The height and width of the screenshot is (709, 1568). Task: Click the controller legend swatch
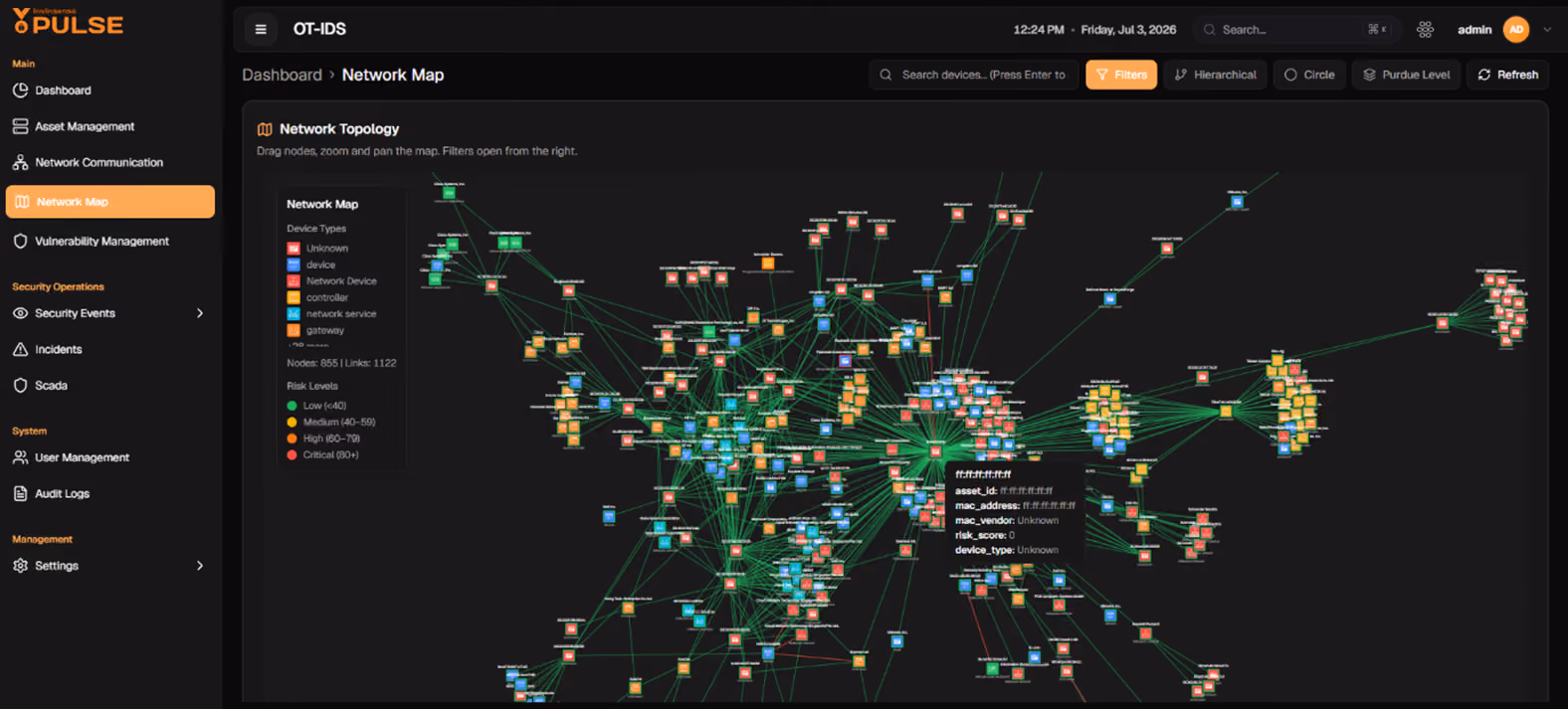294,297
